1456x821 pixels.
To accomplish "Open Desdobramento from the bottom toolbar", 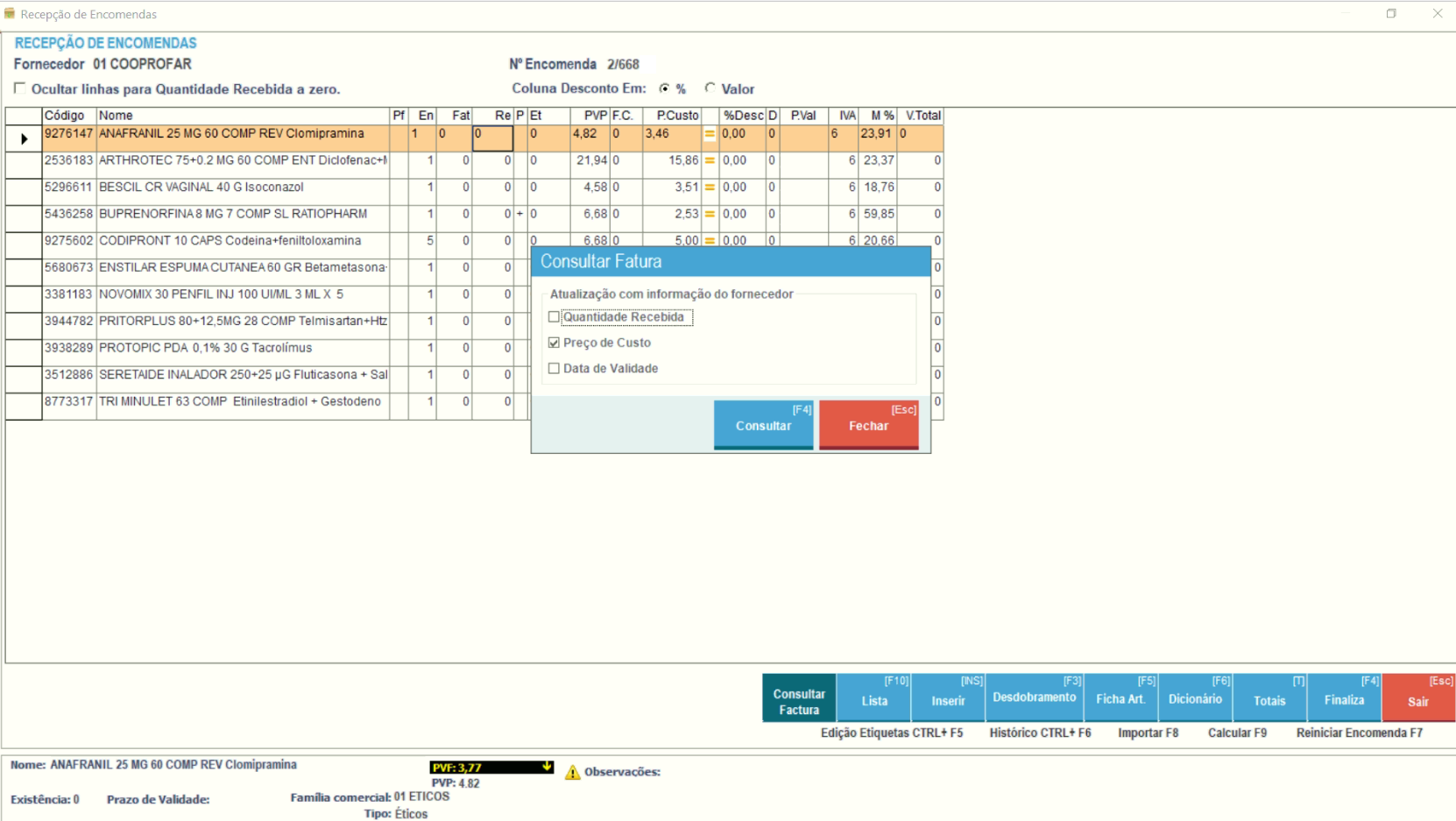I will (1034, 697).
